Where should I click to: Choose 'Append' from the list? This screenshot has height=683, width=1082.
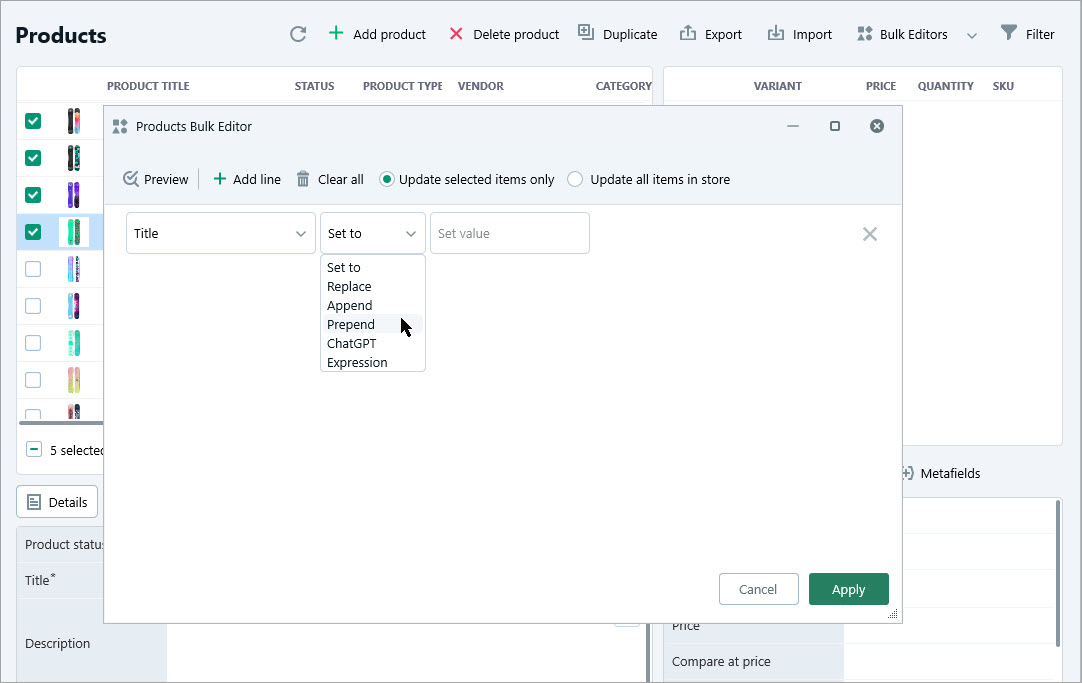coord(349,306)
